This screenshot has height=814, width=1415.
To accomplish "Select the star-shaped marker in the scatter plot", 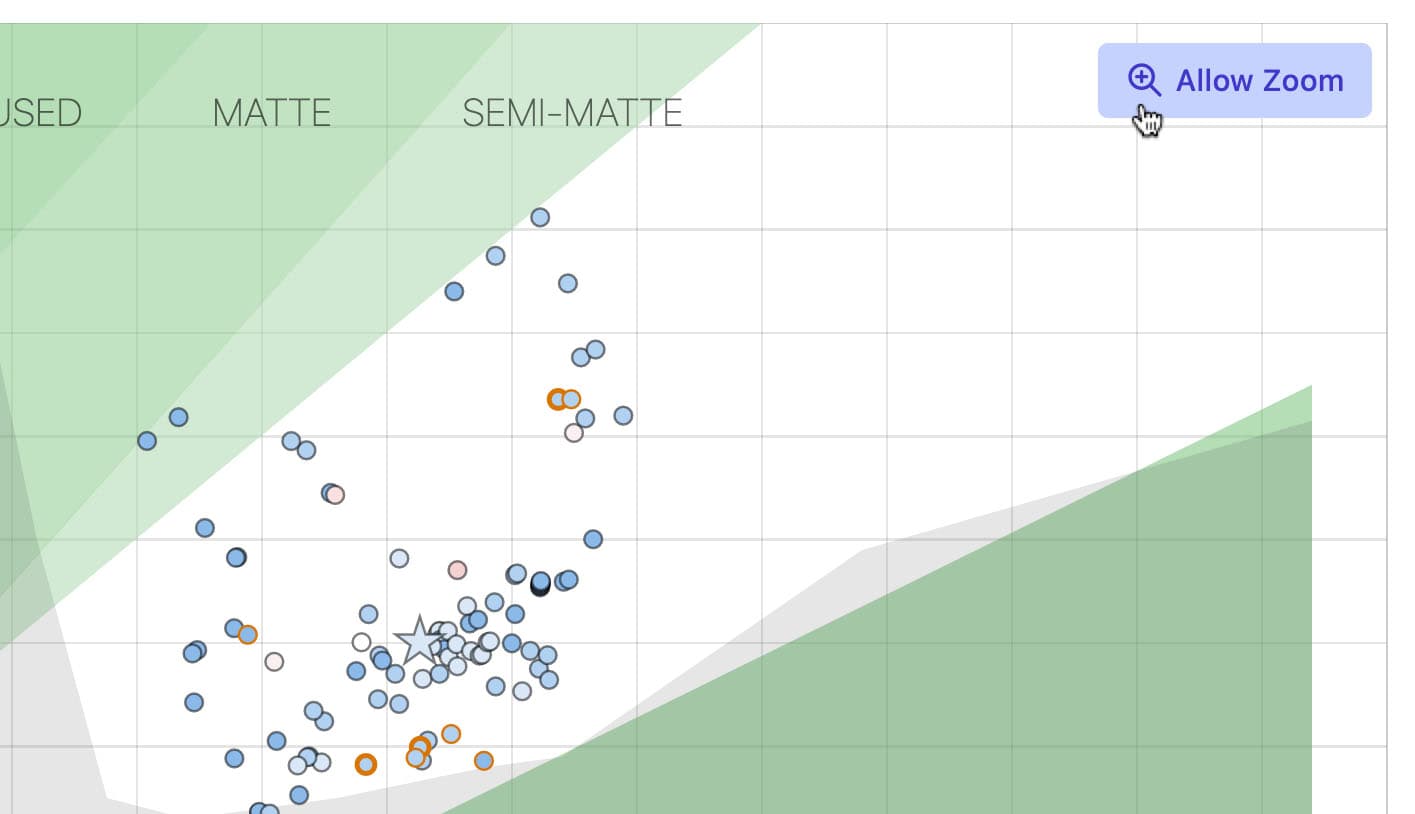I will [x=419, y=641].
